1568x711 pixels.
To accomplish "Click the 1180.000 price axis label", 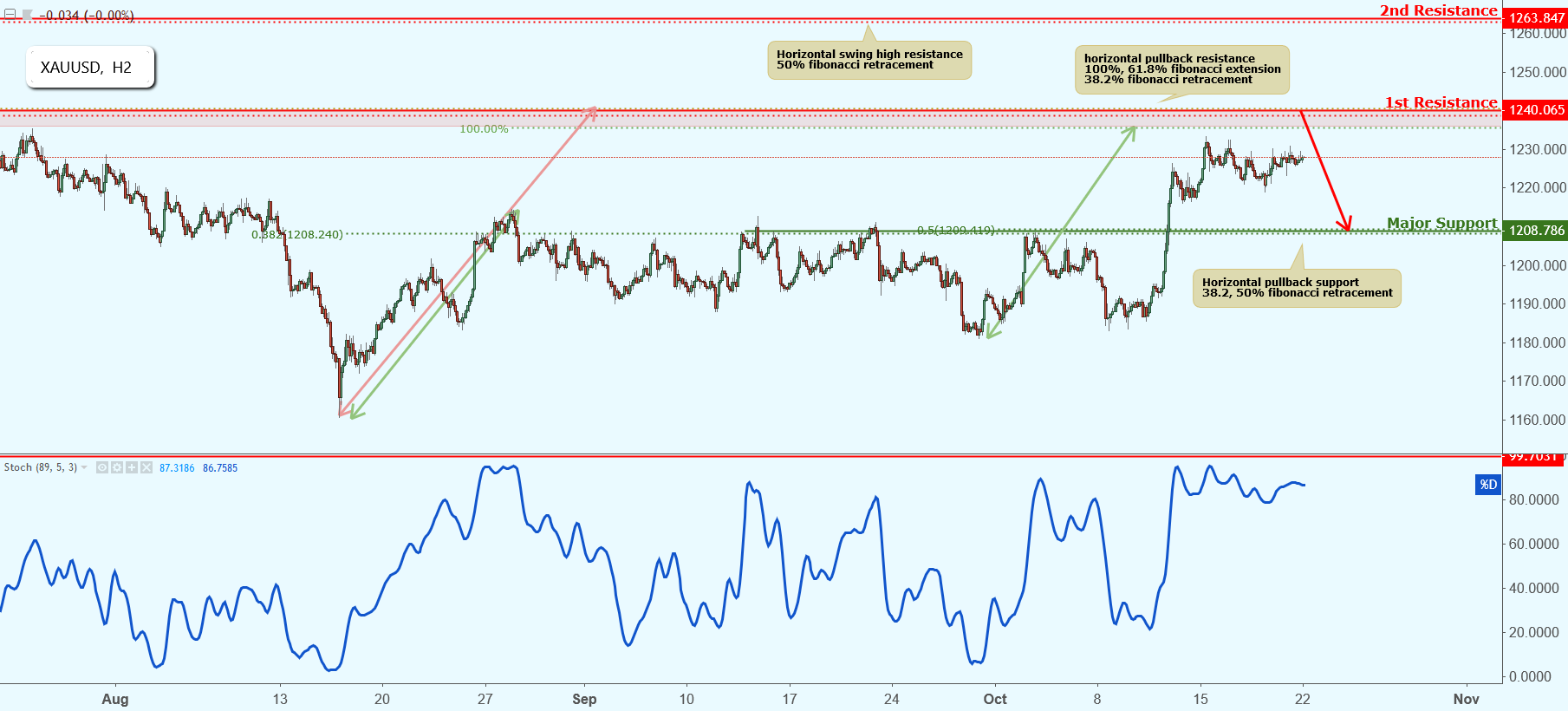I will pyautogui.click(x=1538, y=342).
